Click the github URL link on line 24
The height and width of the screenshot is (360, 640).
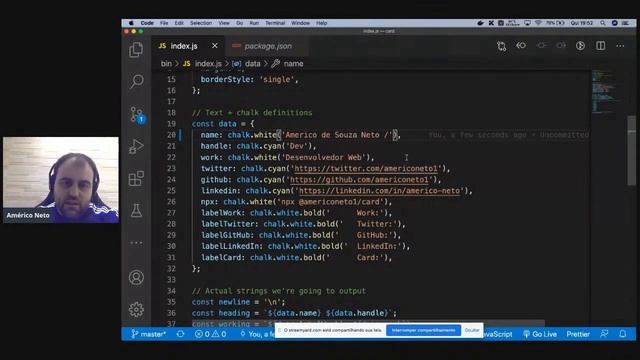[x=359, y=180]
